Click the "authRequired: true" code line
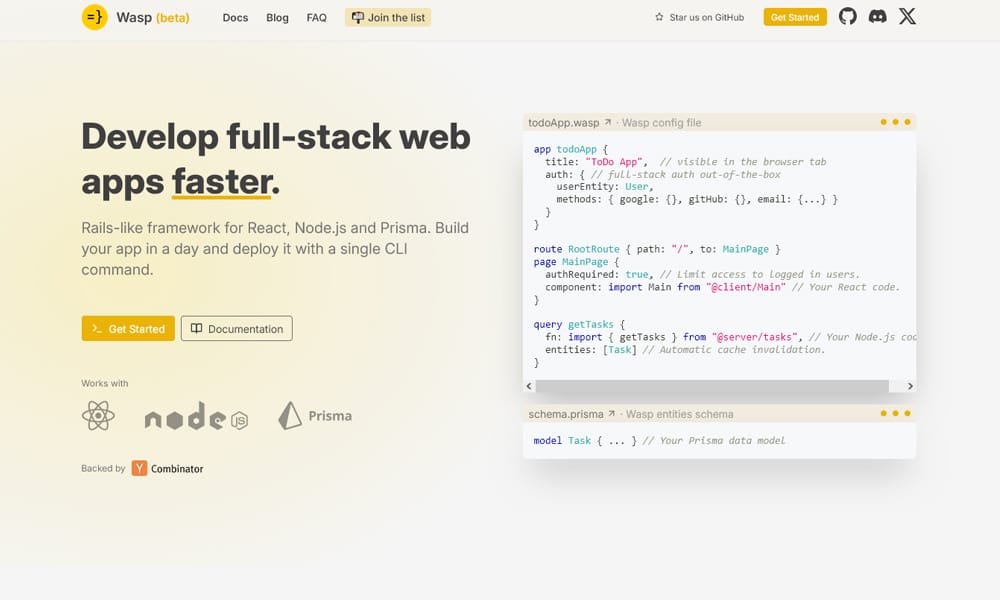The height and width of the screenshot is (600, 1000). point(702,274)
